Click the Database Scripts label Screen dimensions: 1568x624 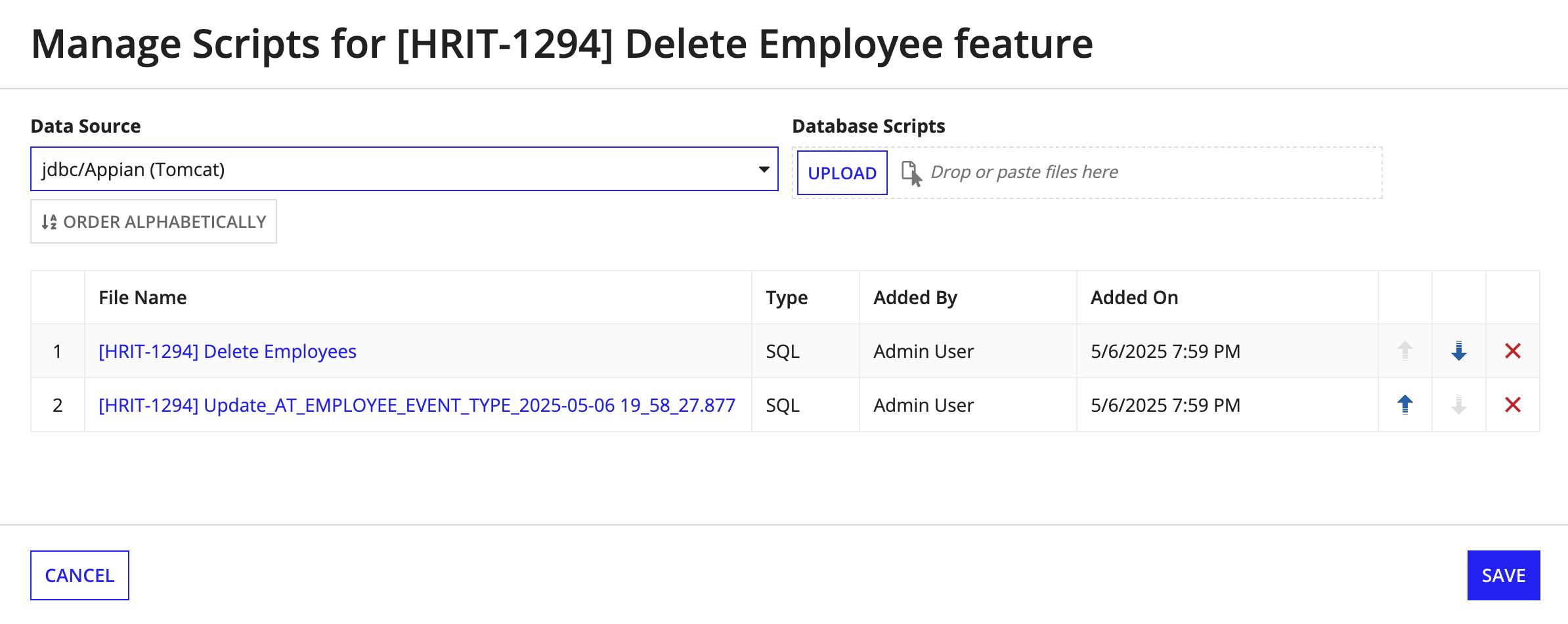pos(869,126)
